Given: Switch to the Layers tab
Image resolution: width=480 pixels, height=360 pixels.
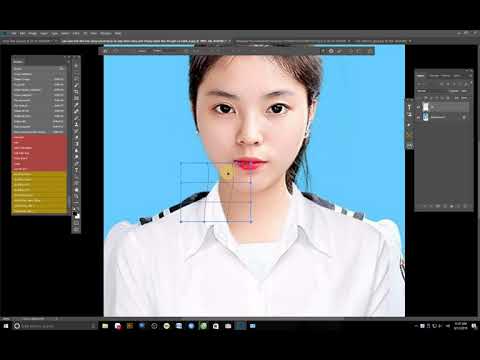Looking at the screenshot, I should (x=420, y=76).
